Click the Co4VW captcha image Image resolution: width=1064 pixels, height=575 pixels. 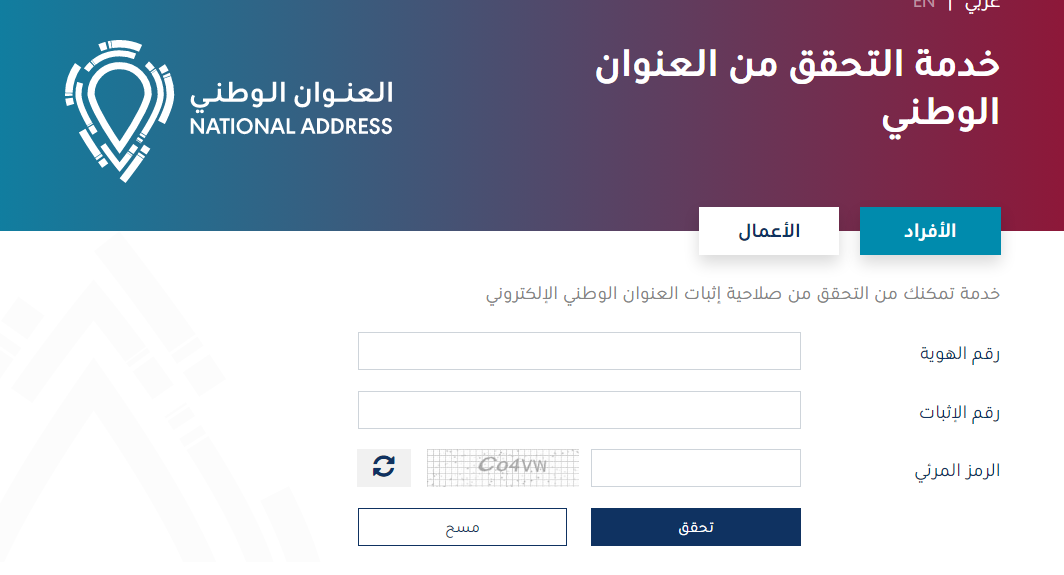point(503,468)
